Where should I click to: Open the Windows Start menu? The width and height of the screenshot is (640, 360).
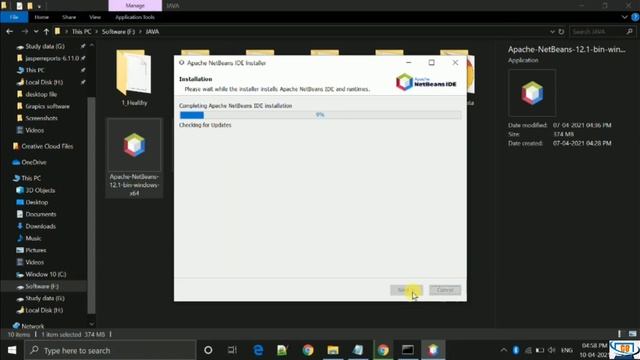pyautogui.click(x=12, y=350)
